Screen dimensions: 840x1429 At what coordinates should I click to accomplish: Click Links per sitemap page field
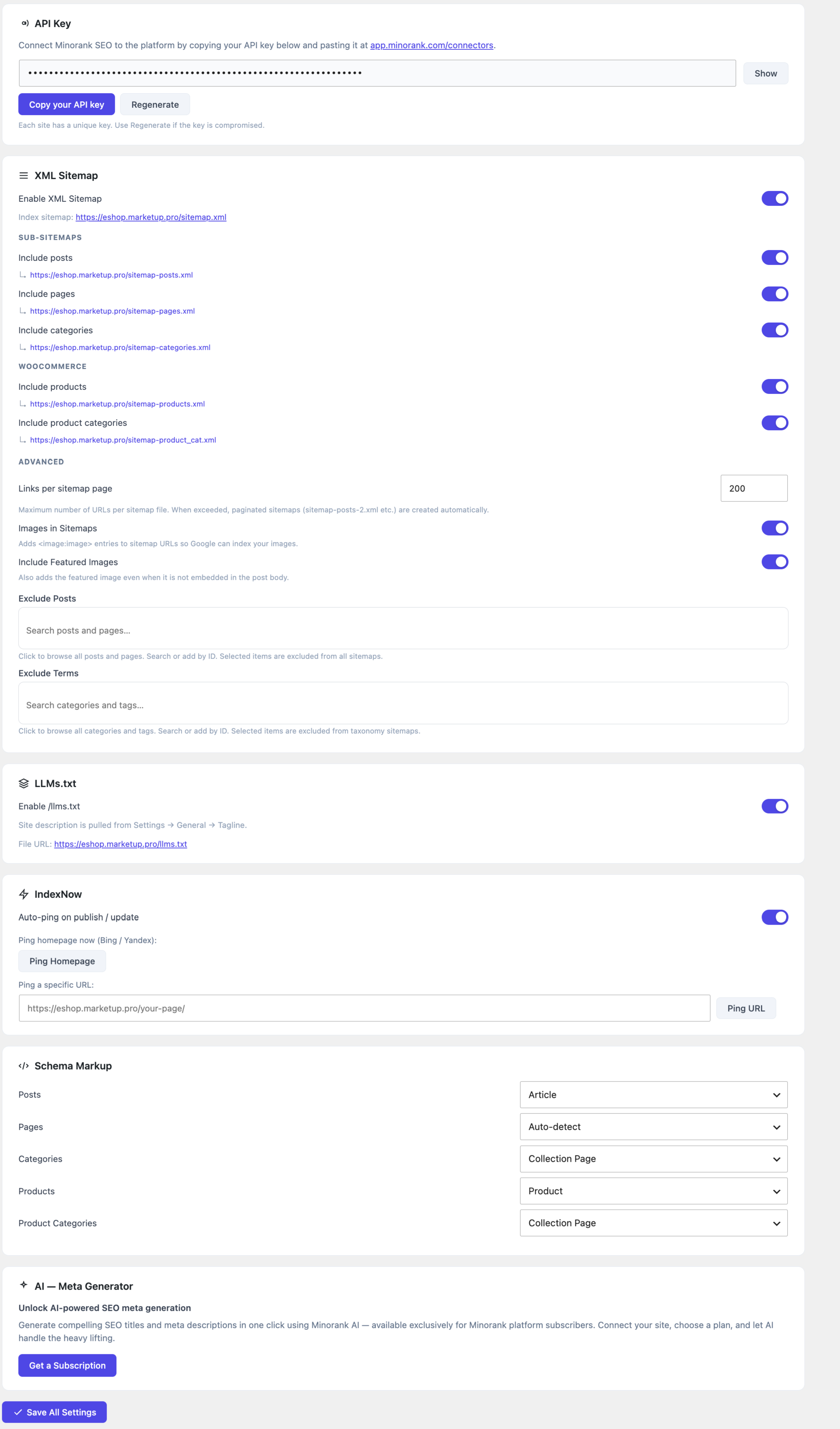pos(754,488)
